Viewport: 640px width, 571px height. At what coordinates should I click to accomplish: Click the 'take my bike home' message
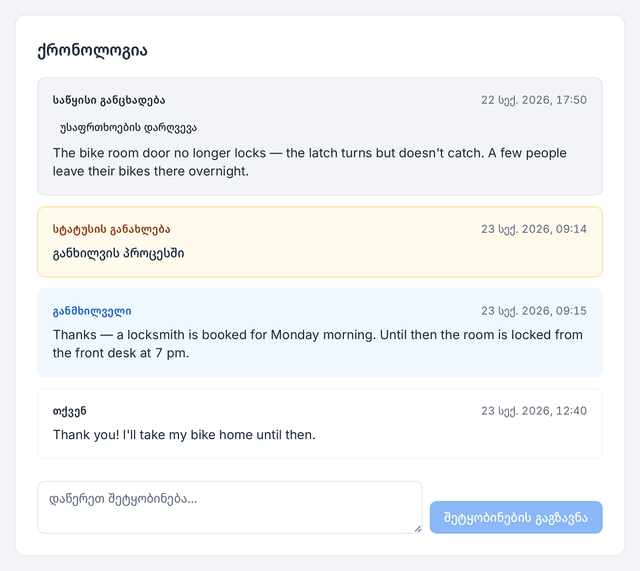(x=184, y=435)
